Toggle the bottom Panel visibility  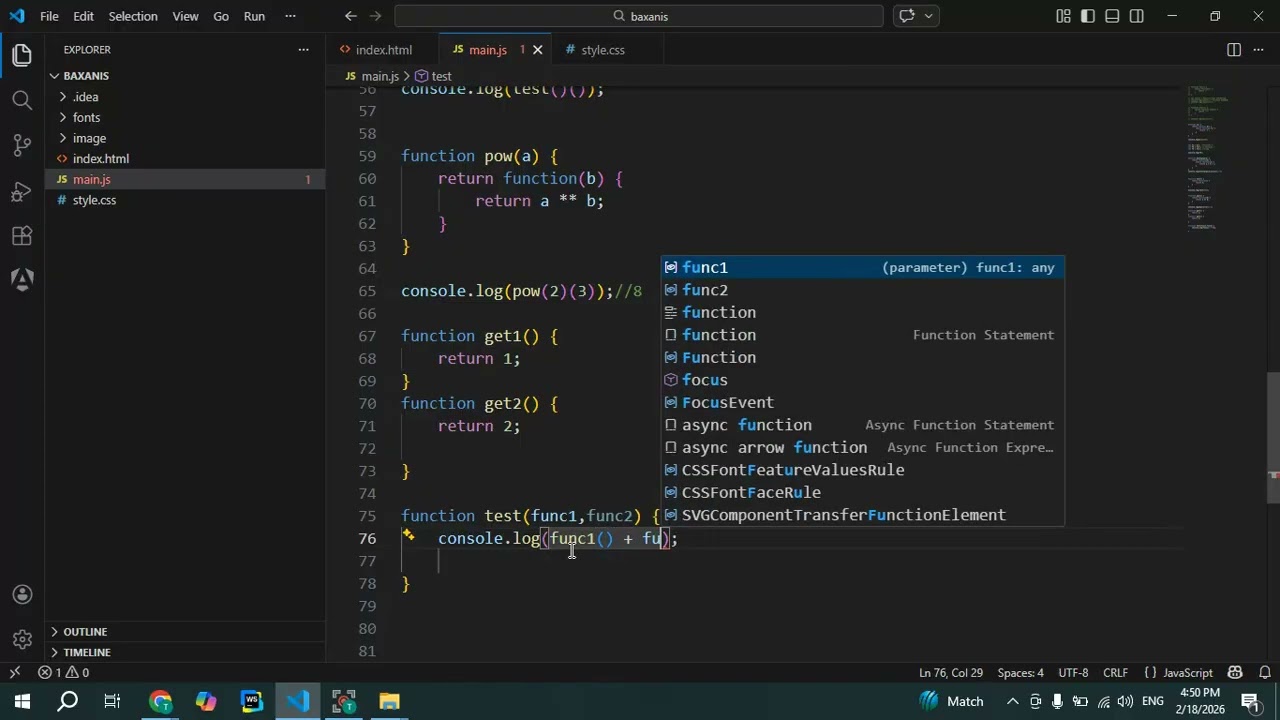pyautogui.click(x=1112, y=16)
